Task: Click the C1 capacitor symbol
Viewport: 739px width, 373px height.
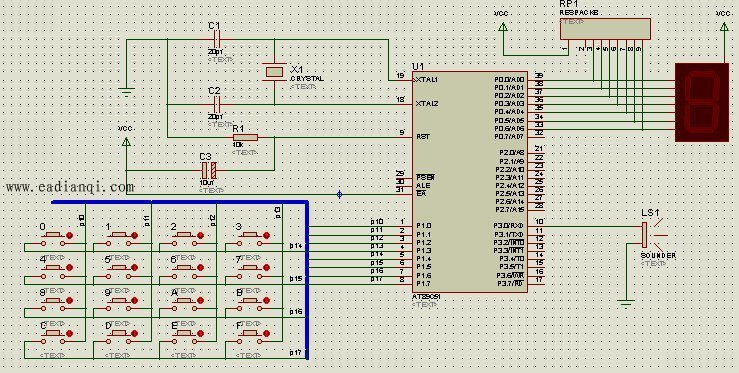Action: tap(217, 39)
